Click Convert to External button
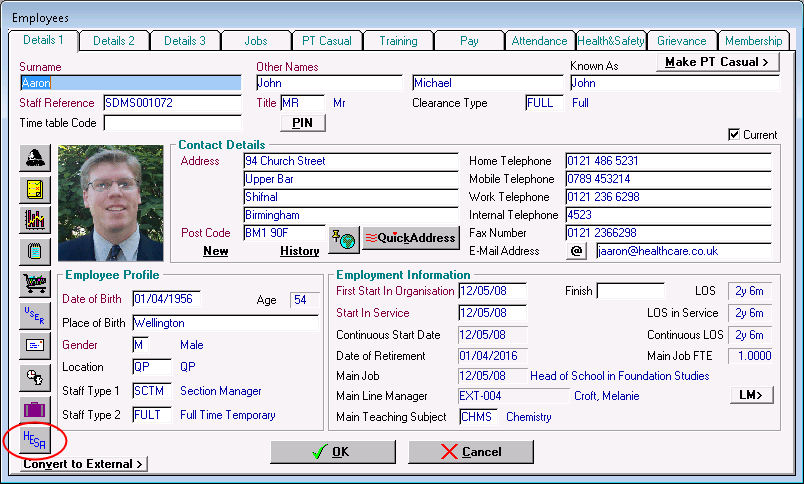The width and height of the screenshot is (804, 484). 83,464
